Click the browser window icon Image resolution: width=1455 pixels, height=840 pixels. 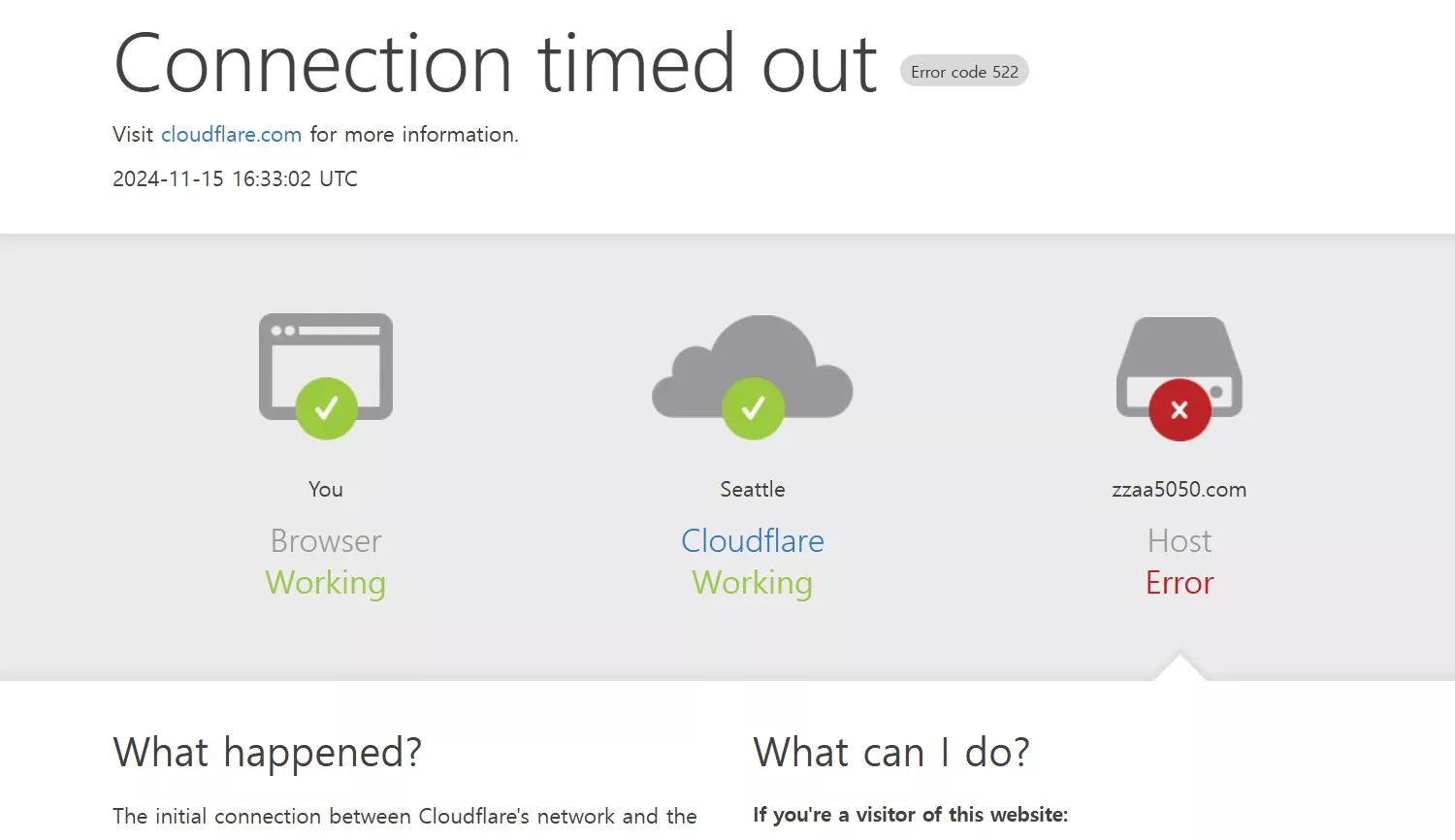pos(326,367)
